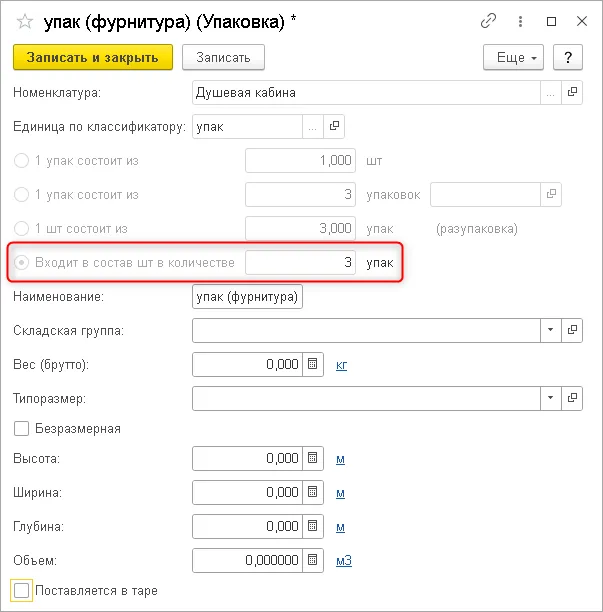
Task: Open Складская группа card icon
Action: [572, 331]
